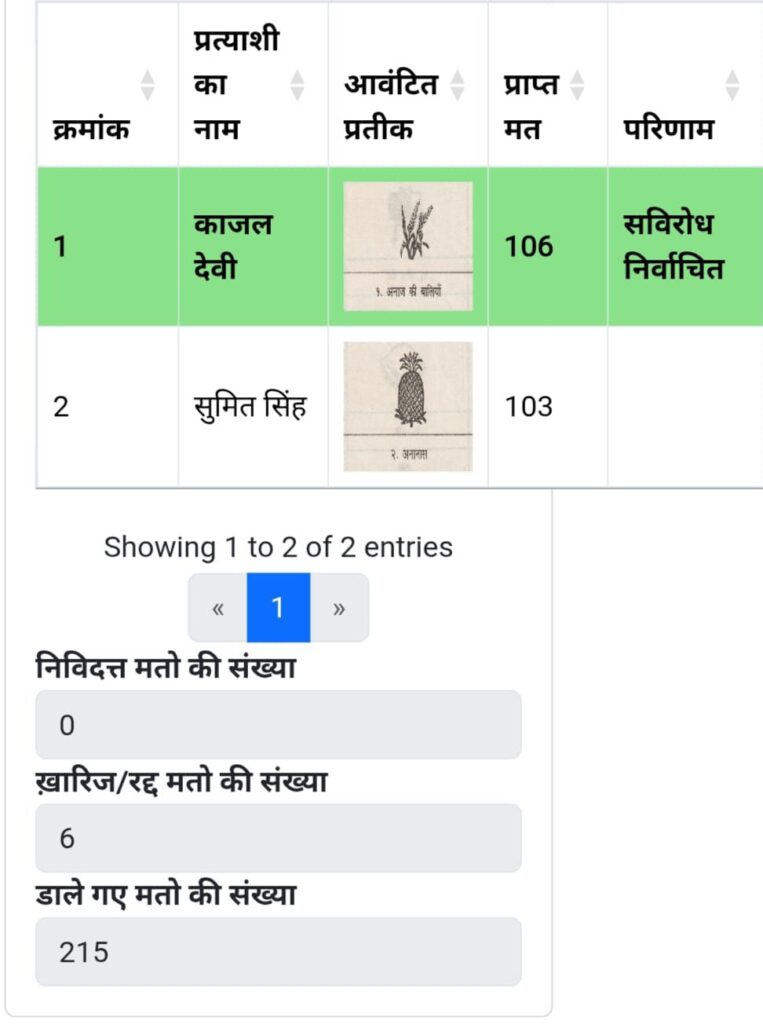Image resolution: width=763 pixels, height=1024 pixels.
Task: Sort by परिणाम column arrows
Action: coord(732,86)
